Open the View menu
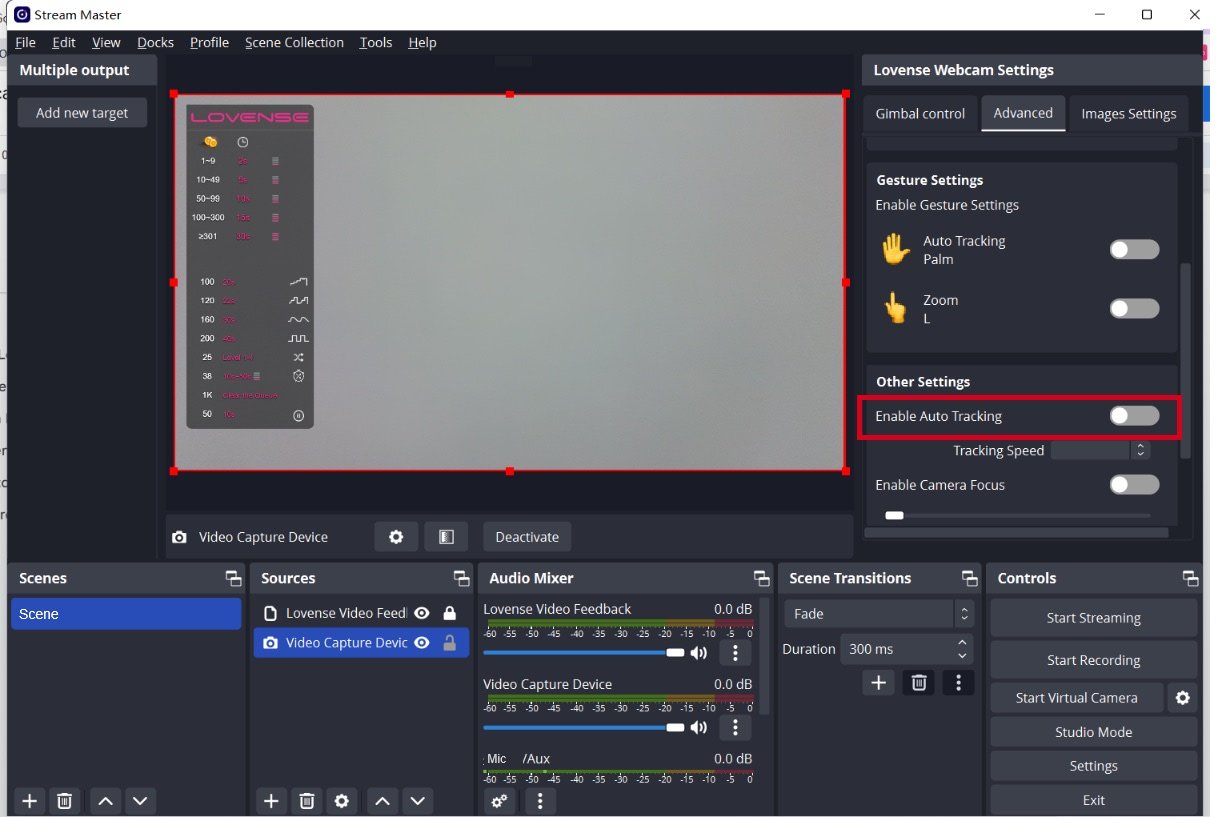Screen dimensions: 1216x817 click(106, 42)
